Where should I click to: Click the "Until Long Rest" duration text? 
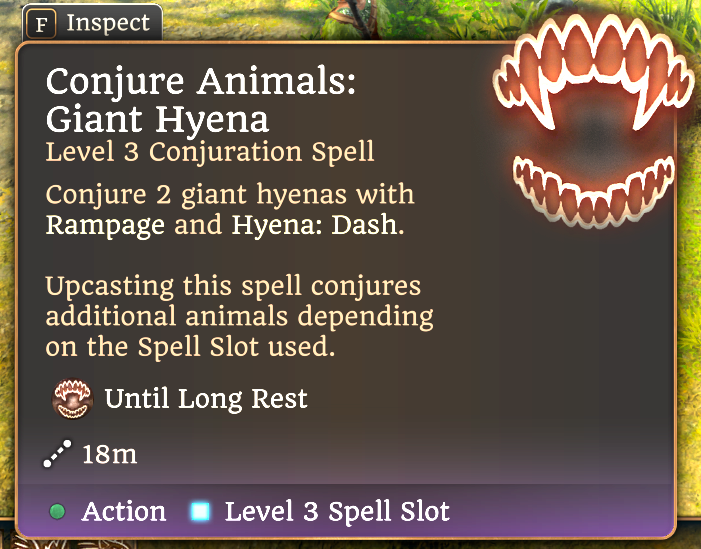206,400
